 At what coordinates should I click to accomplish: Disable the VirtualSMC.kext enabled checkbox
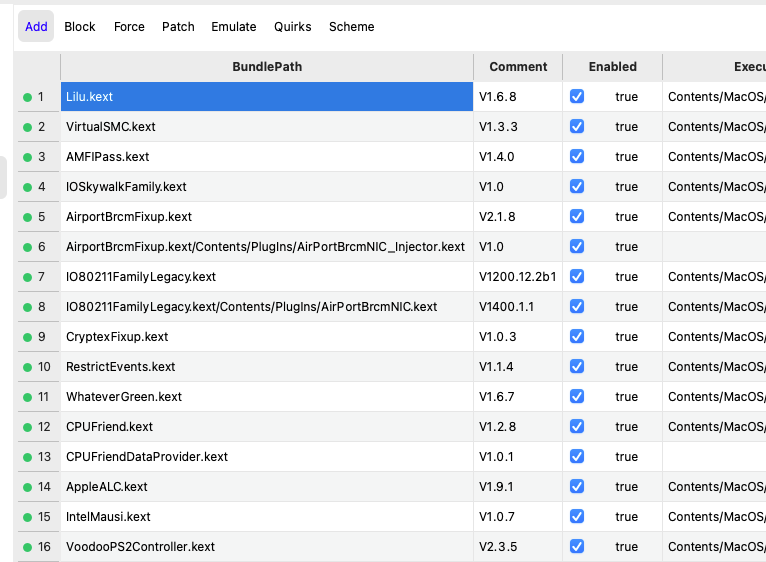pos(577,127)
